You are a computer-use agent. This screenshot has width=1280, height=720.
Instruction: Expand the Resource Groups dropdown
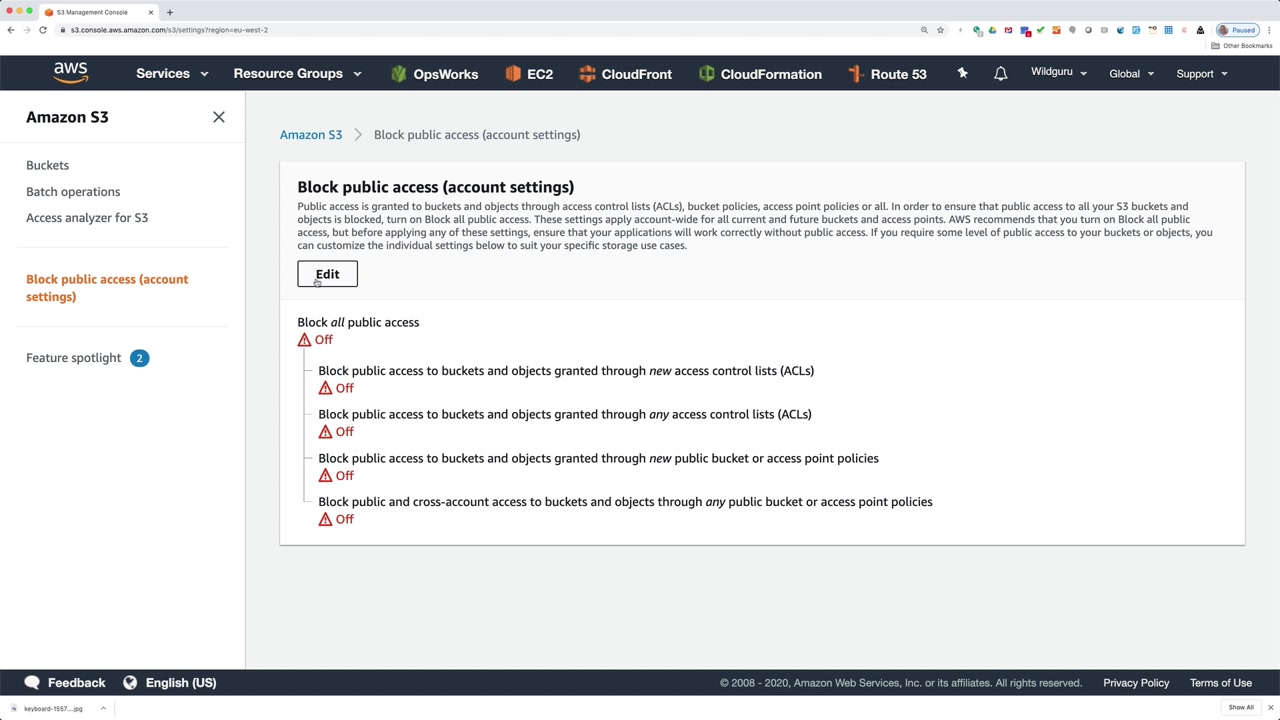point(297,74)
